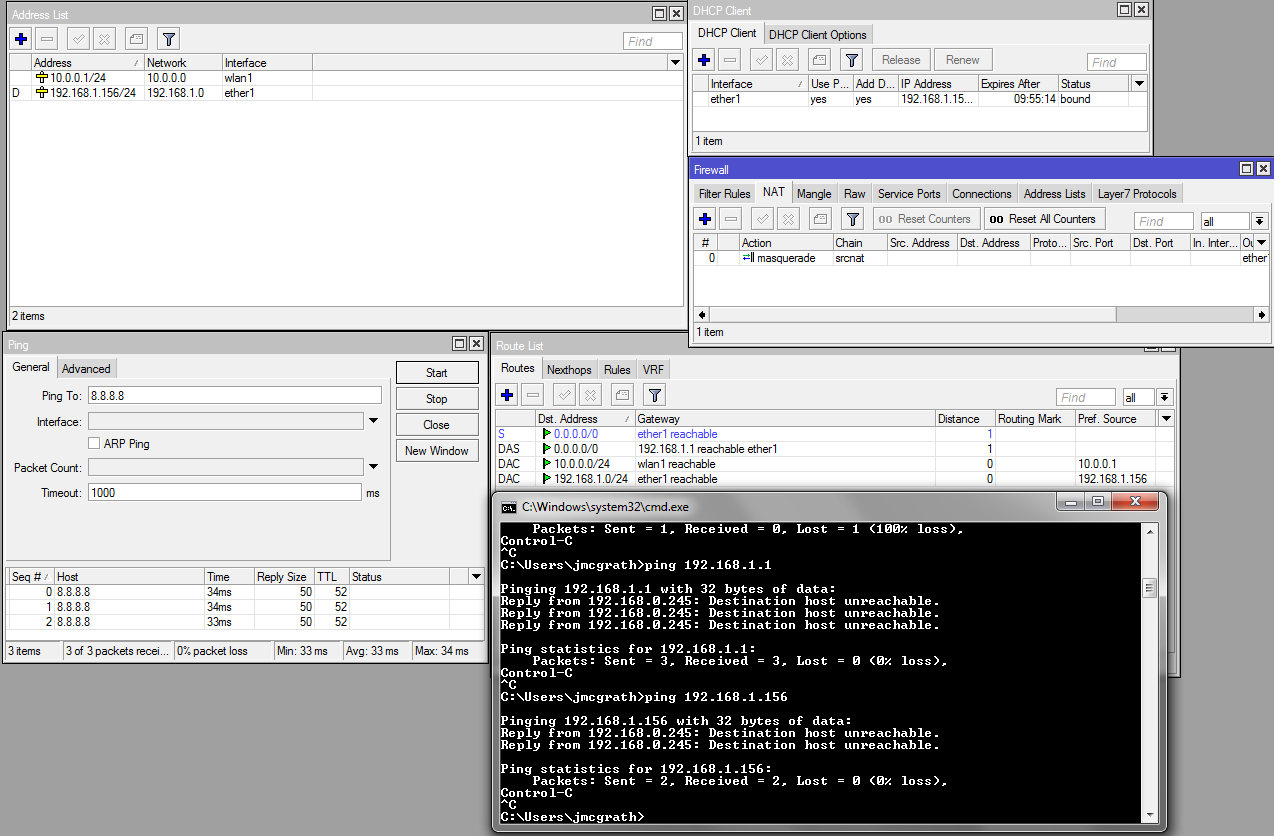Image resolution: width=1274 pixels, height=836 pixels.
Task: Switch to the Mangle tab in Firewall
Action: coord(814,193)
